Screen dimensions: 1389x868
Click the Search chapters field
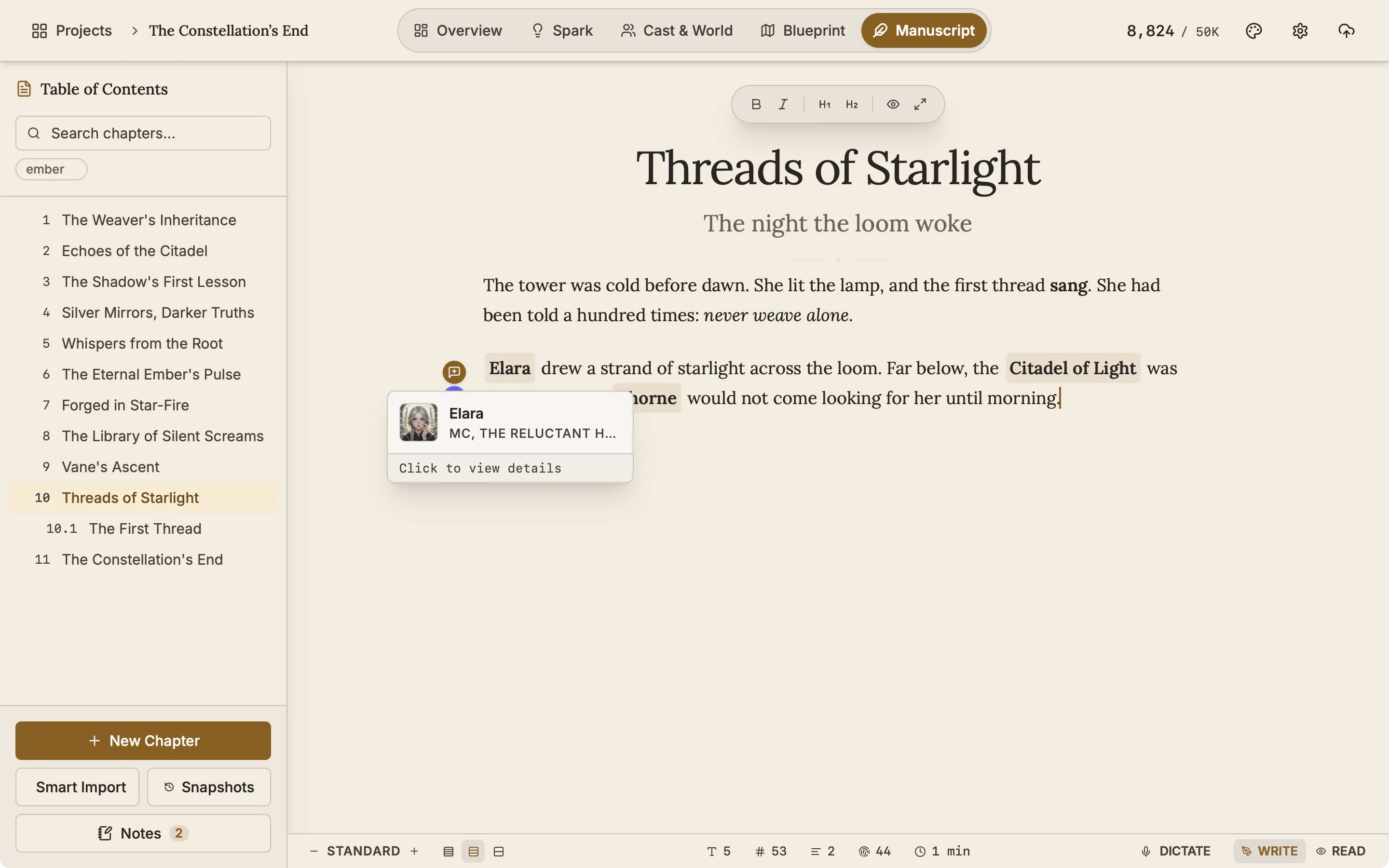click(x=144, y=133)
